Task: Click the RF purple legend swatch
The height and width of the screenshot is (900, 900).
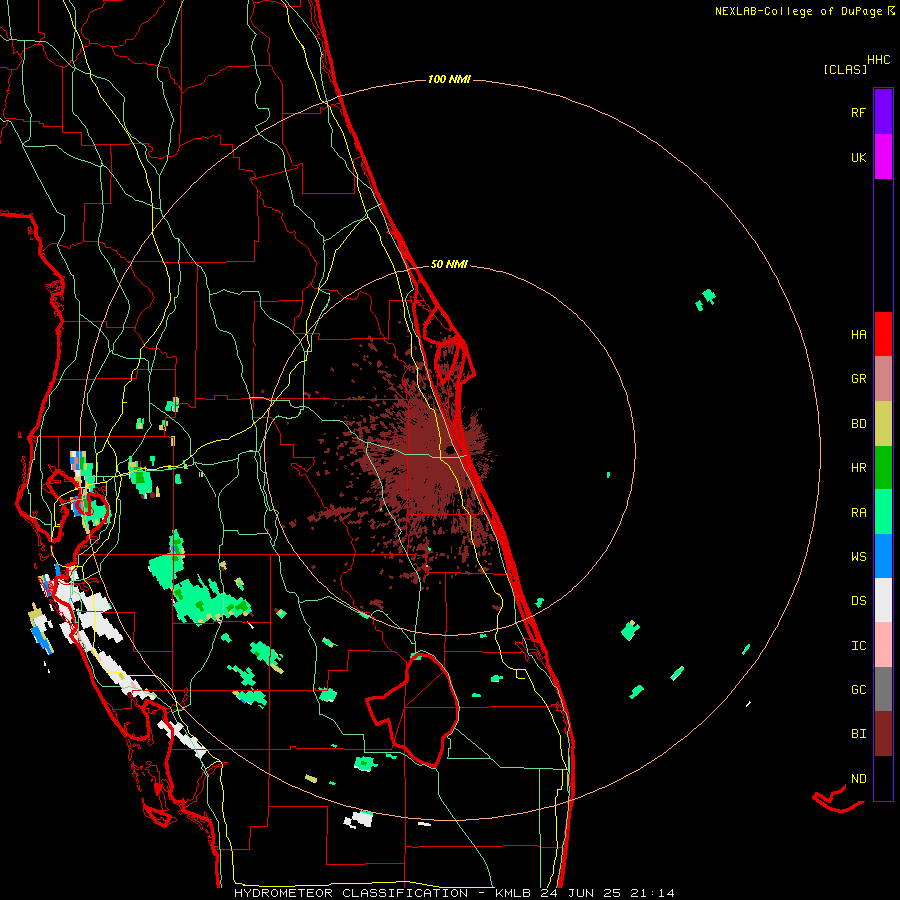Action: click(x=883, y=112)
